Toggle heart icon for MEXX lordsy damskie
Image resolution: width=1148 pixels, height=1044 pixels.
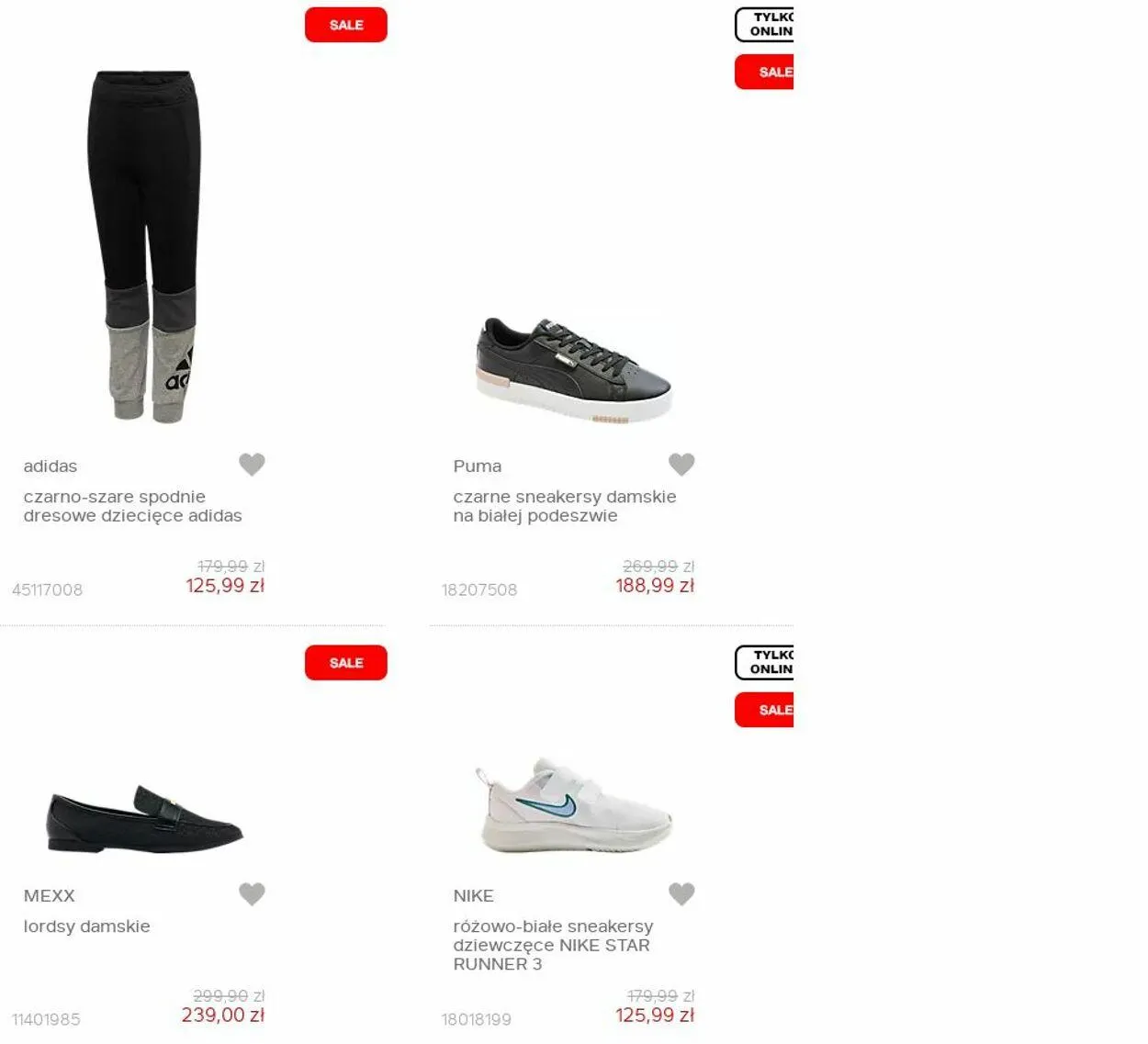click(x=252, y=894)
